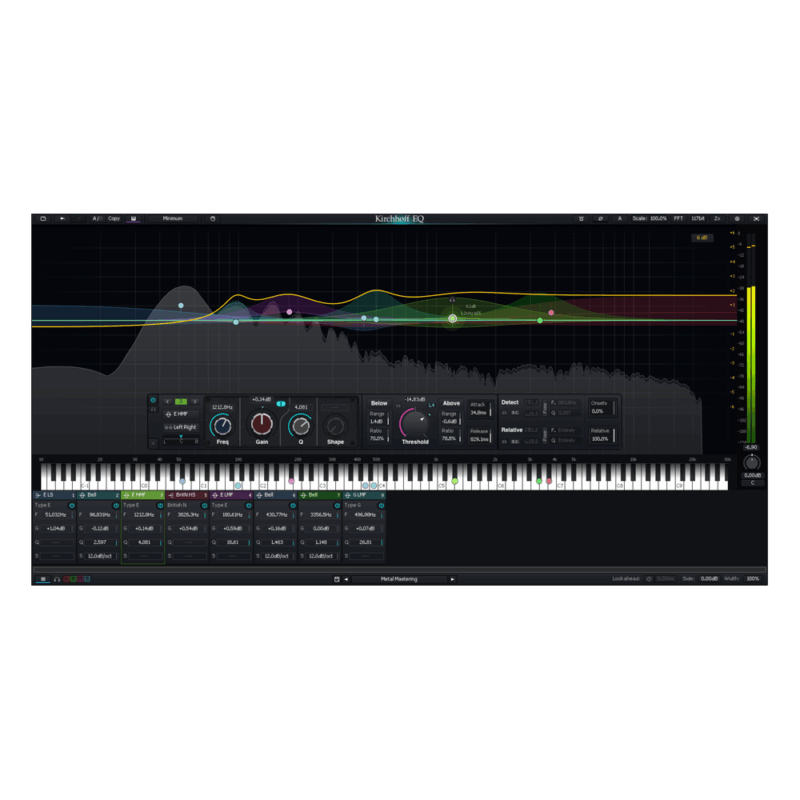Click the undo arrow in top bar
Screen dimensions: 800x800
point(62,218)
